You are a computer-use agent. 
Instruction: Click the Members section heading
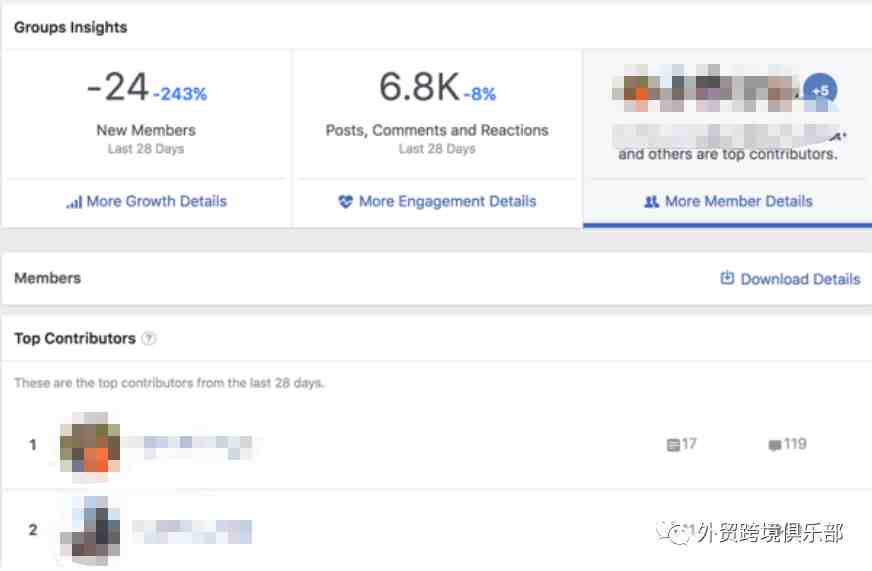pyautogui.click(x=48, y=278)
